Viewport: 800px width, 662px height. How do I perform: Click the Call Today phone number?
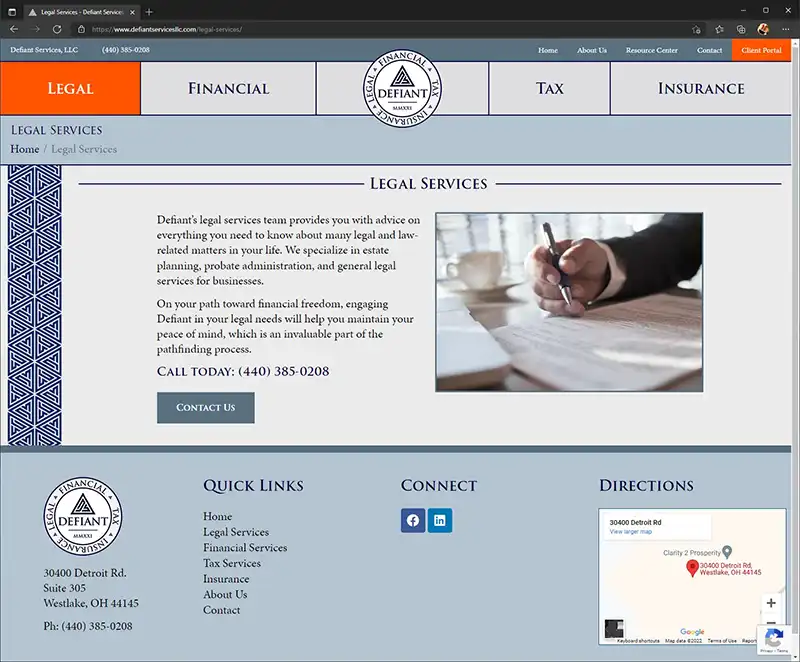tap(284, 371)
